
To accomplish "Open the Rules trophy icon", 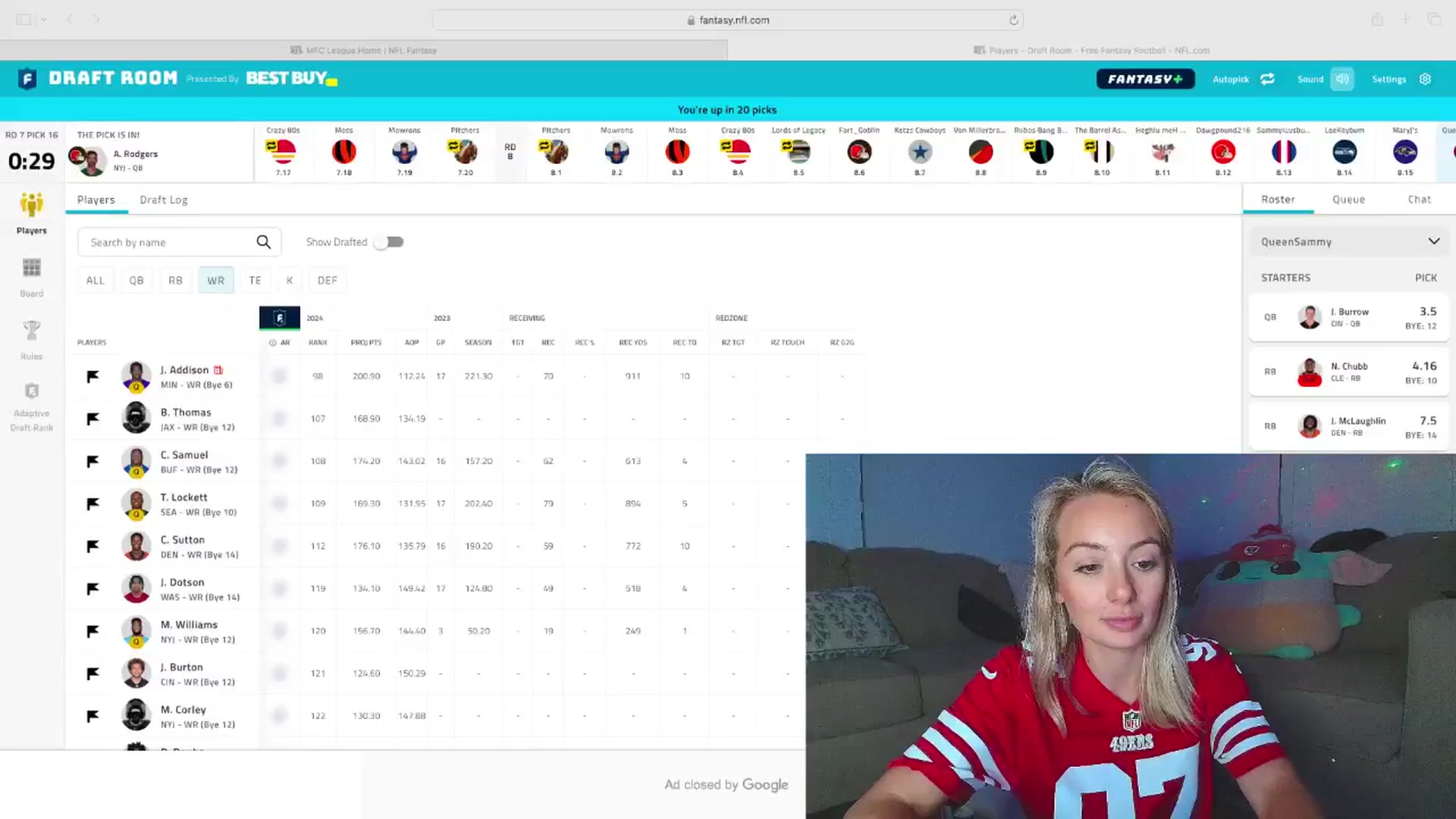I will 32,331.
